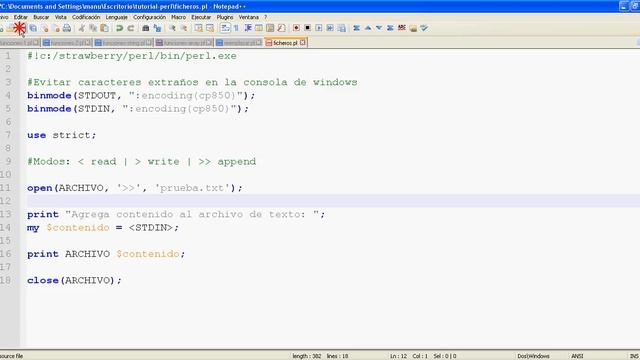Toggle synchronized horizontal scrolling icon
The image size is (640, 360).
210,28
